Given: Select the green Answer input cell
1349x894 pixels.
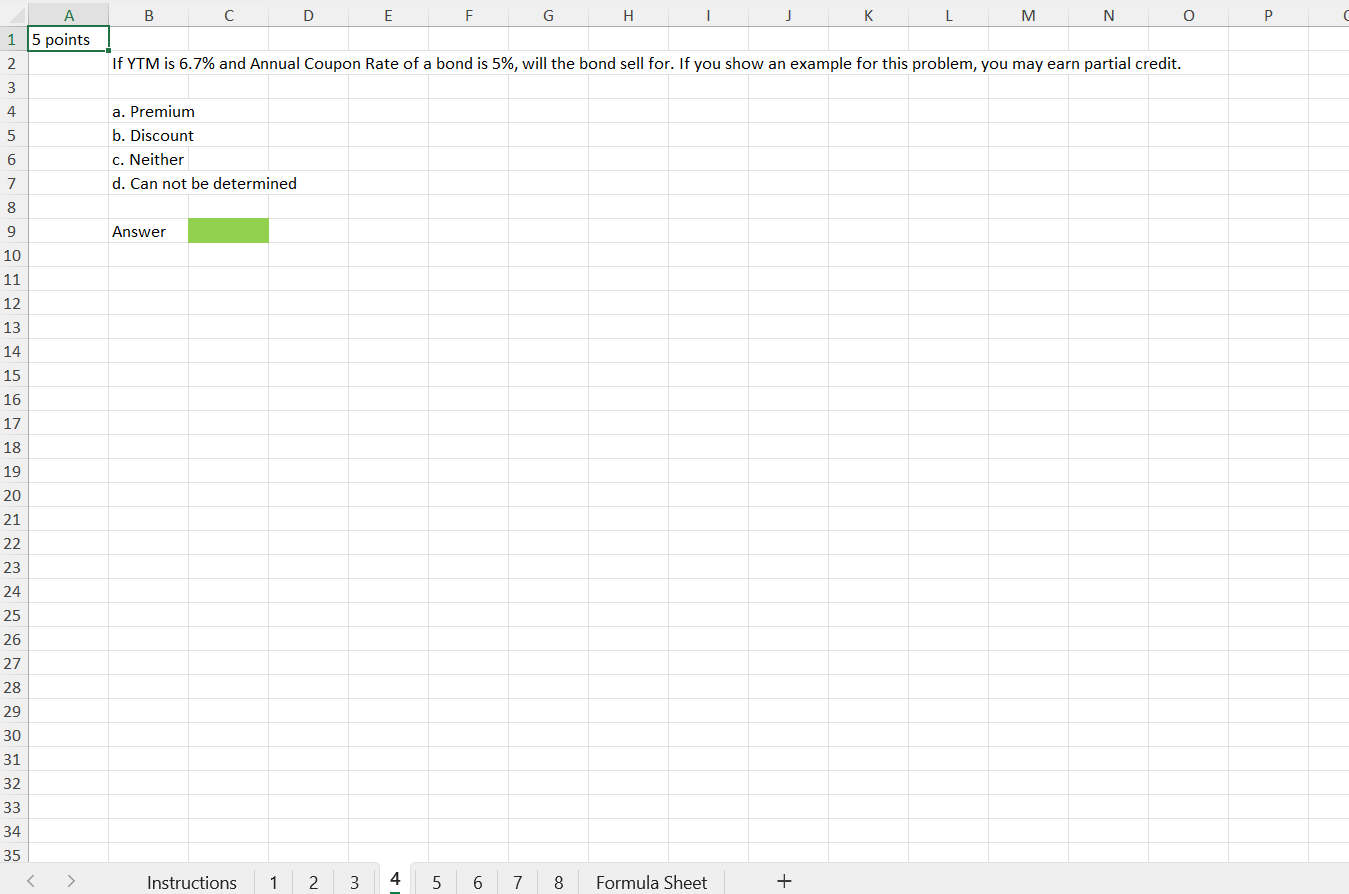Looking at the screenshot, I should tap(228, 231).
